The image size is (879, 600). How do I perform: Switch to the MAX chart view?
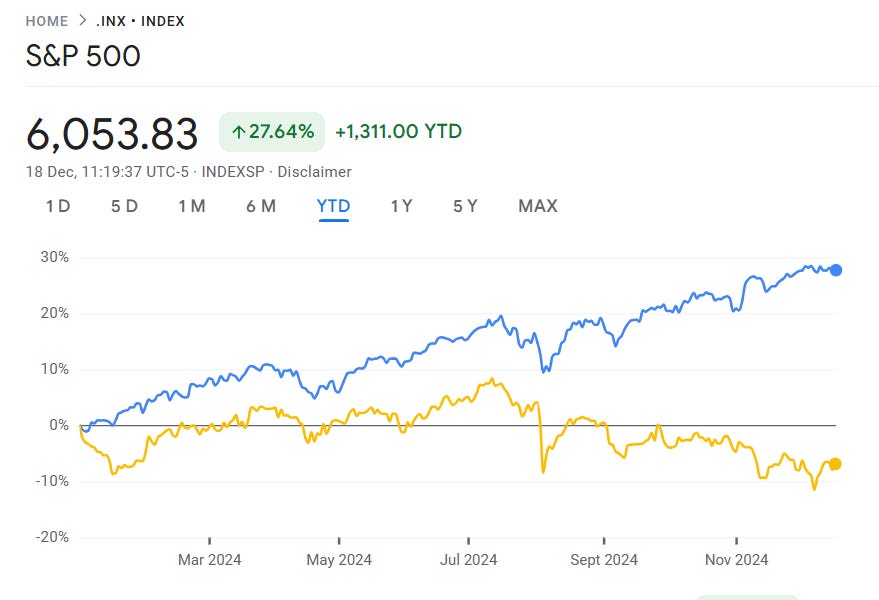pos(539,206)
